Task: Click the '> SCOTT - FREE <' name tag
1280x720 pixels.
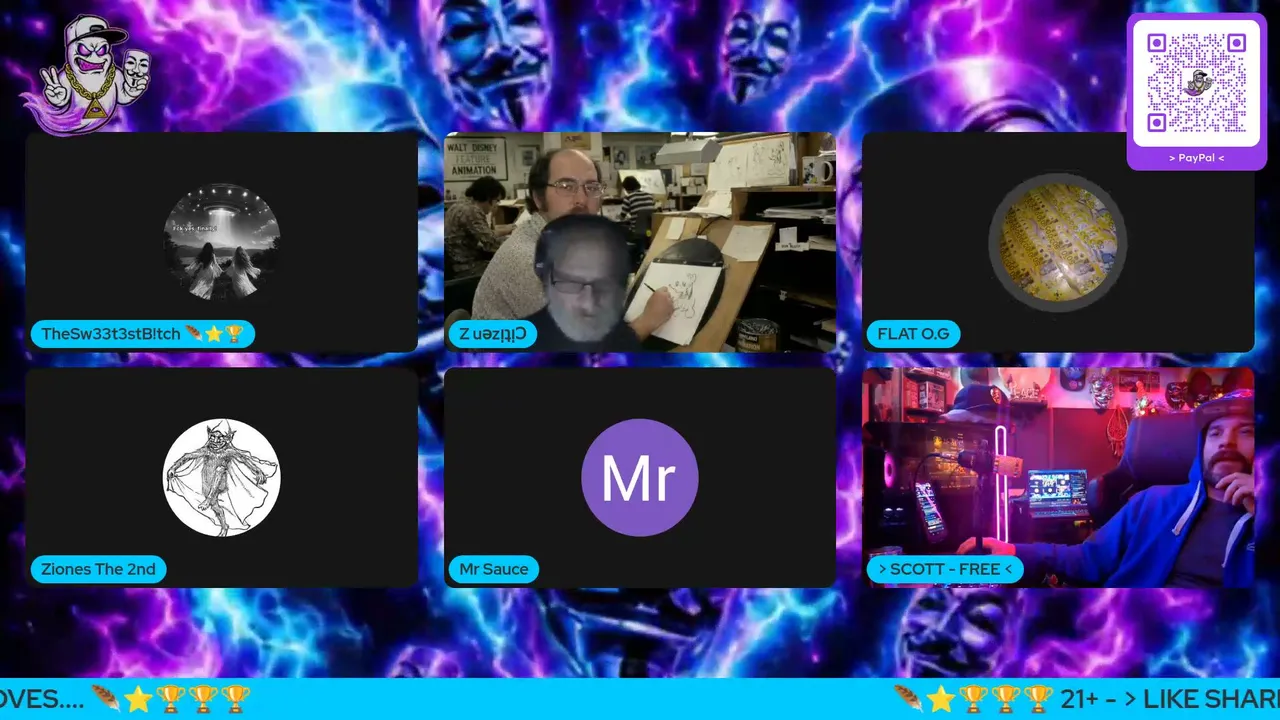Action: [945, 569]
